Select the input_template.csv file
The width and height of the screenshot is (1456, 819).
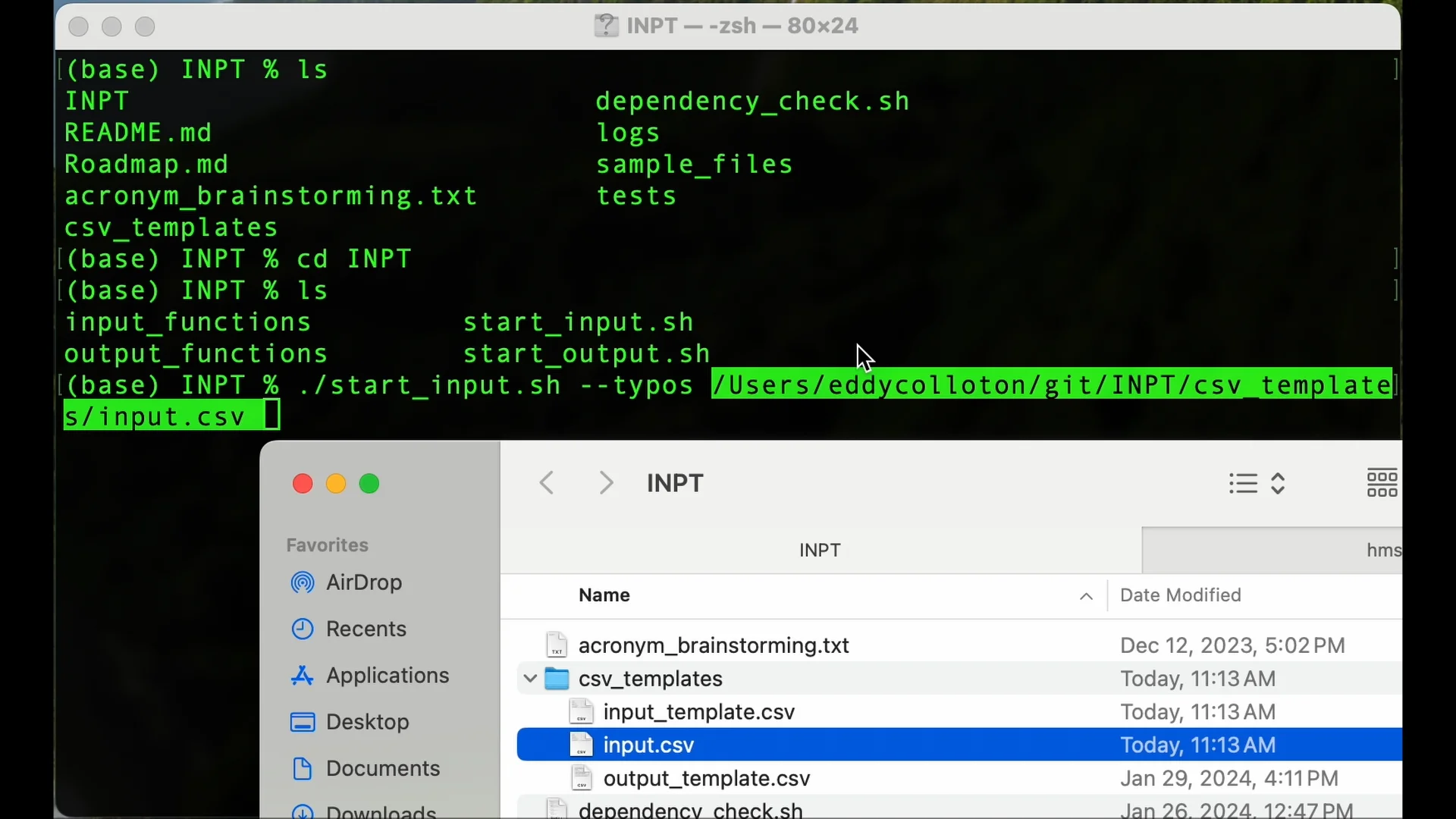point(697,711)
